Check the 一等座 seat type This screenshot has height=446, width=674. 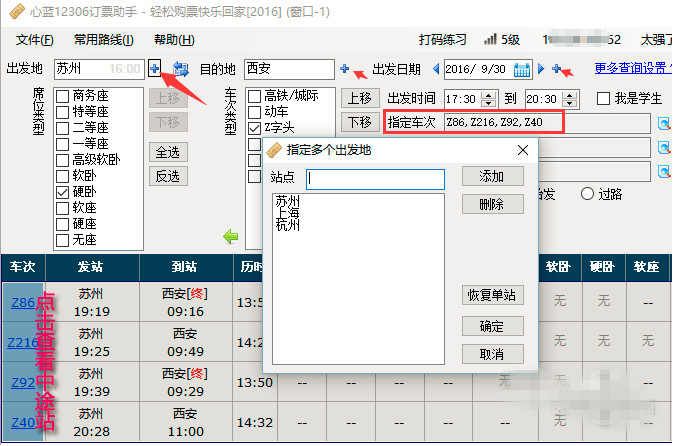[x=62, y=144]
